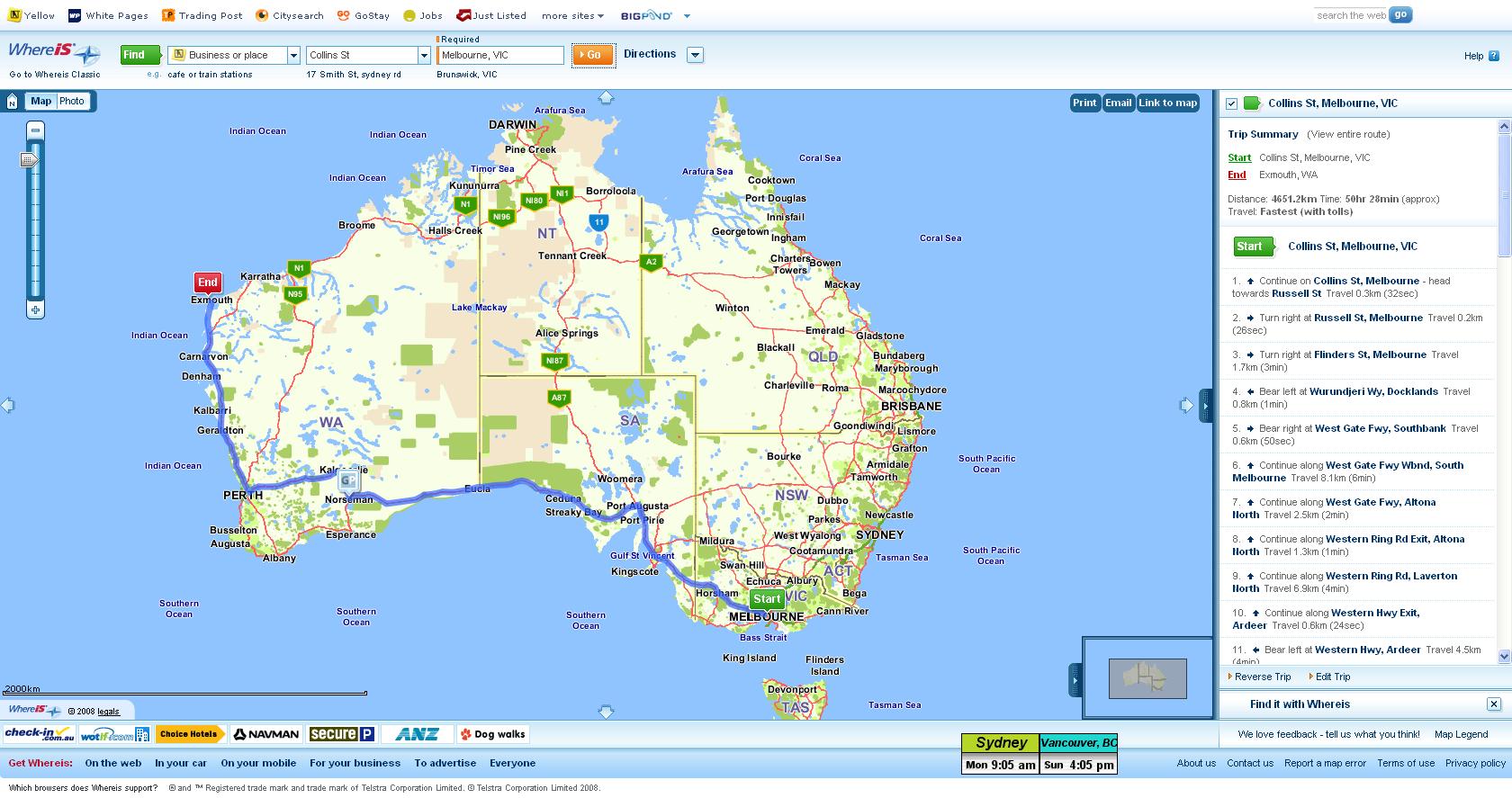Image resolution: width=1512 pixels, height=798 pixels.
Task: Close the Find it with Whereis panel
Action: tap(1493, 704)
